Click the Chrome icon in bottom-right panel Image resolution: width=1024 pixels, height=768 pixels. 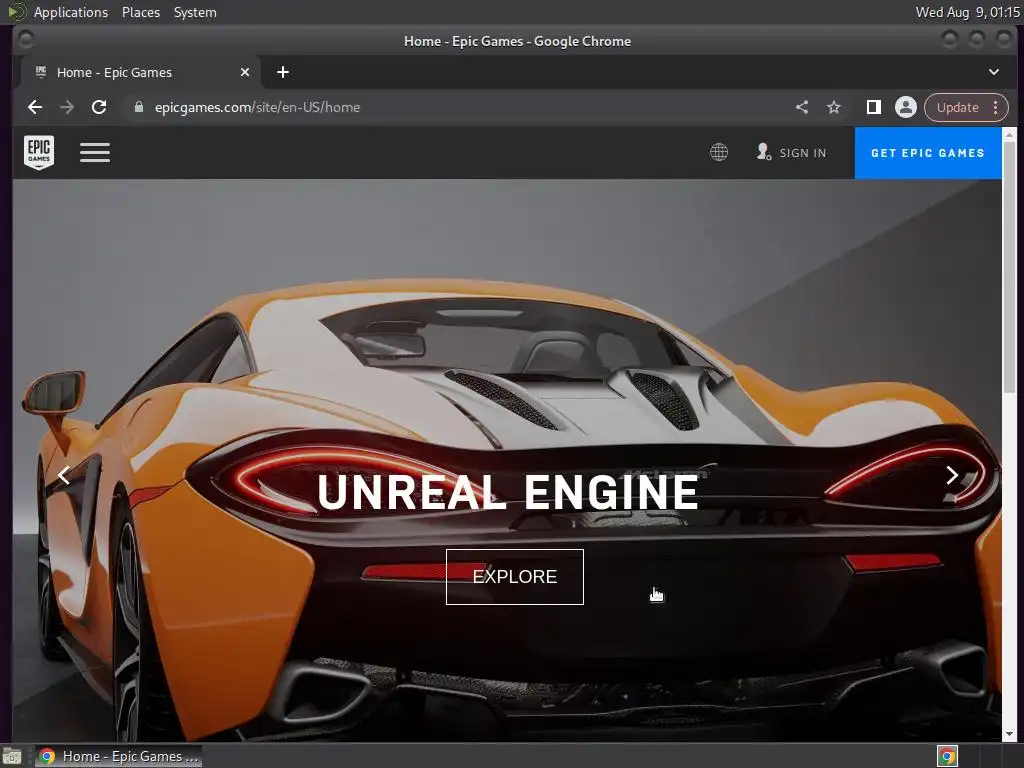pos(947,756)
